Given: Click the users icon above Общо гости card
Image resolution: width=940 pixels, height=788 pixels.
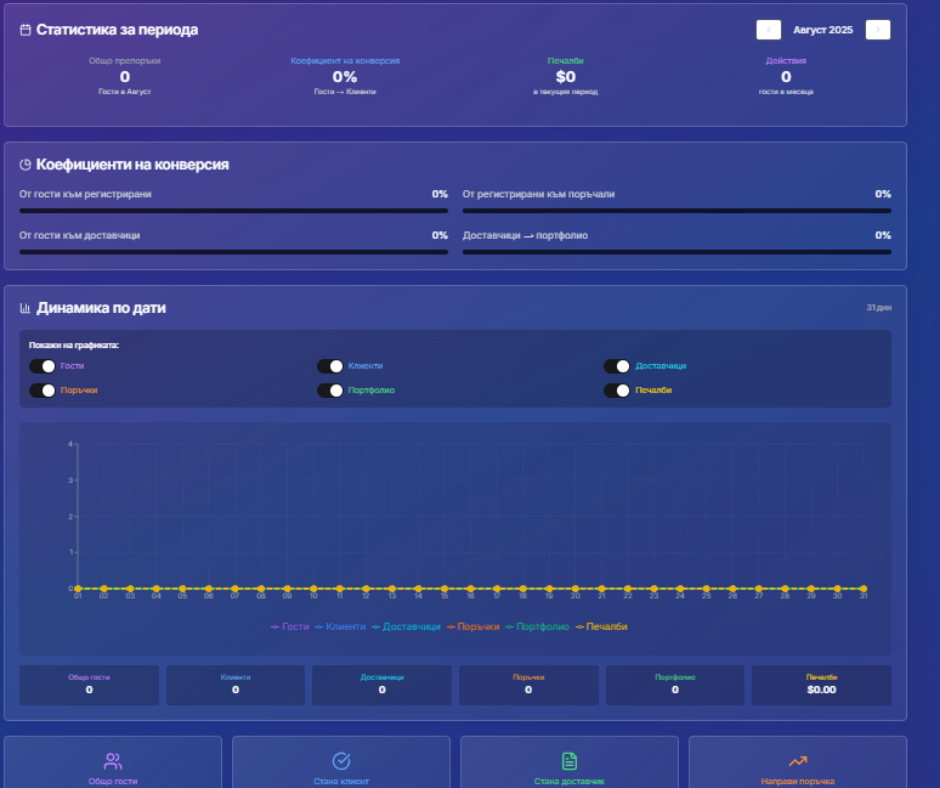Looking at the screenshot, I should [113, 762].
